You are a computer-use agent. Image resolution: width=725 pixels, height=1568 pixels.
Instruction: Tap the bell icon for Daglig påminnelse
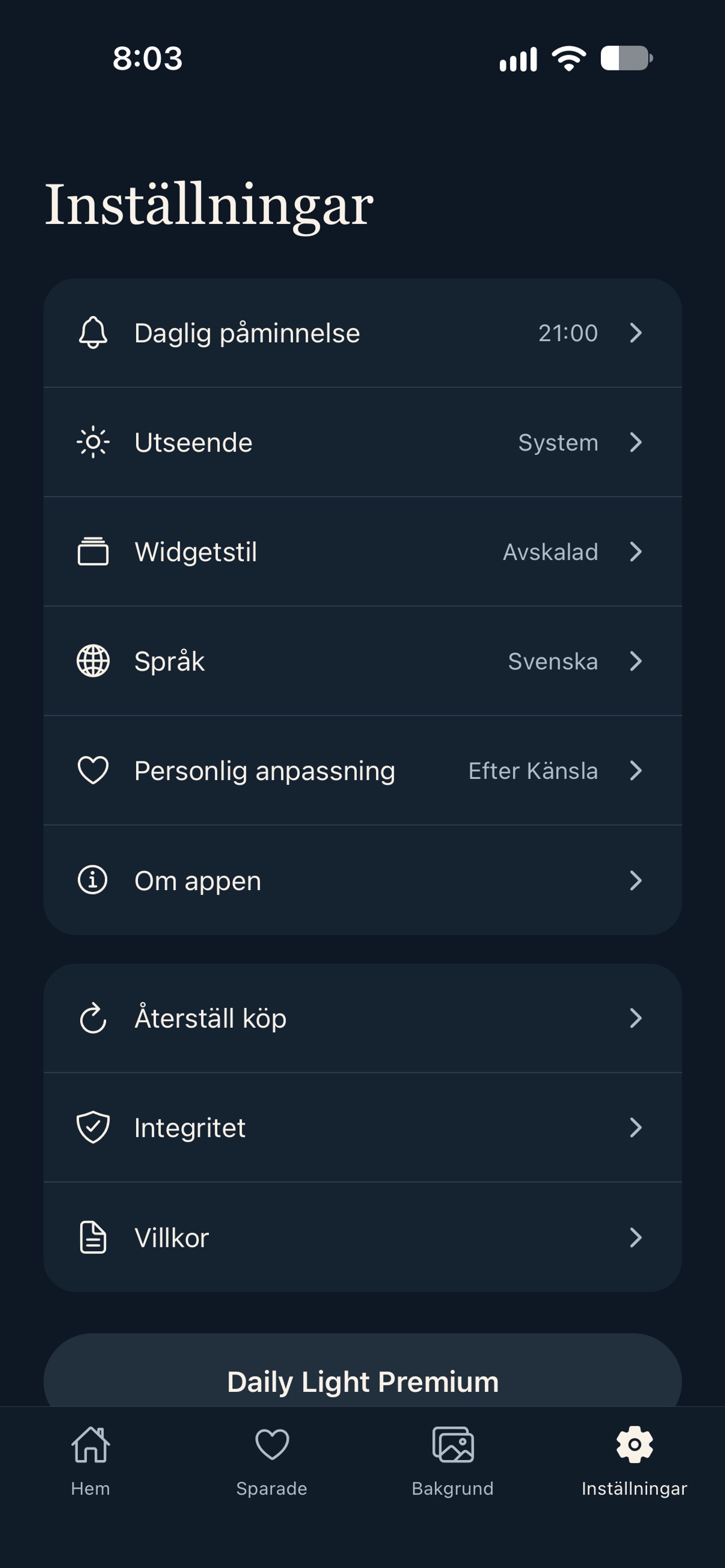(93, 332)
